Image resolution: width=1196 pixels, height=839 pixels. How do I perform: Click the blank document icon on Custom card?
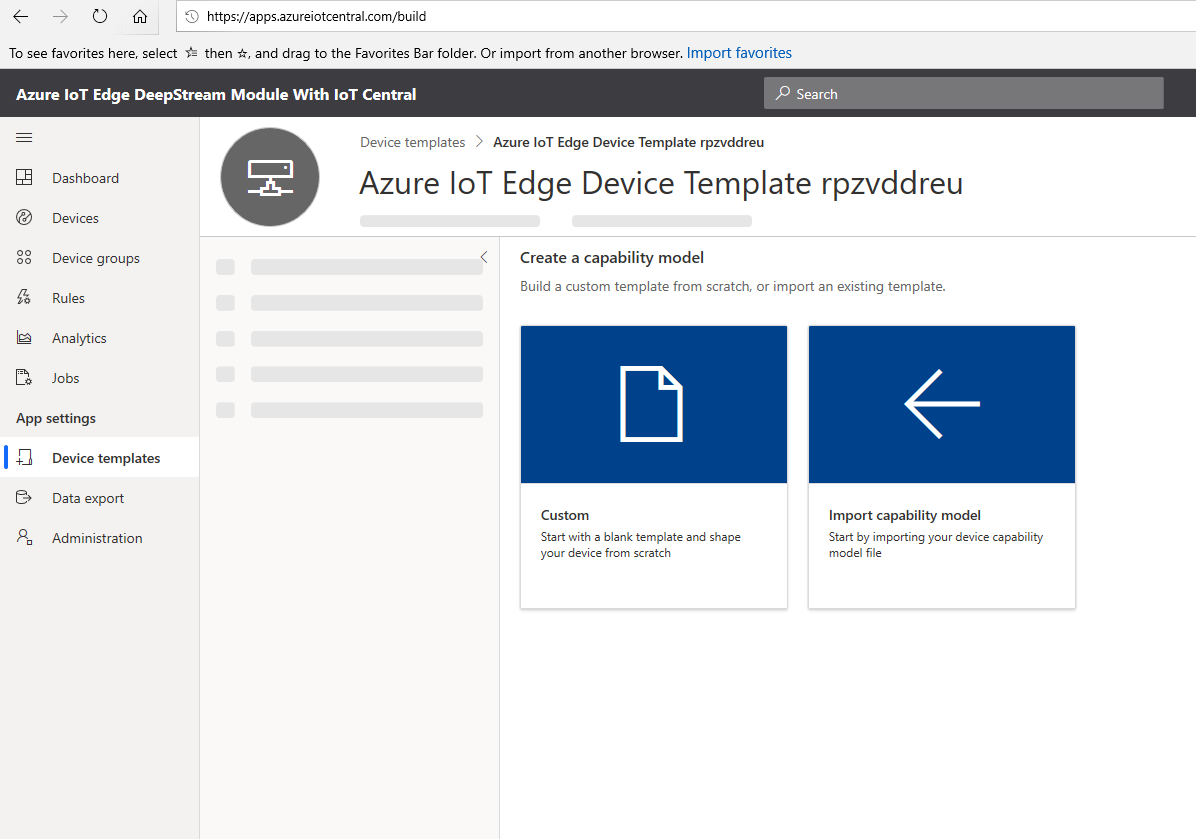[651, 404]
